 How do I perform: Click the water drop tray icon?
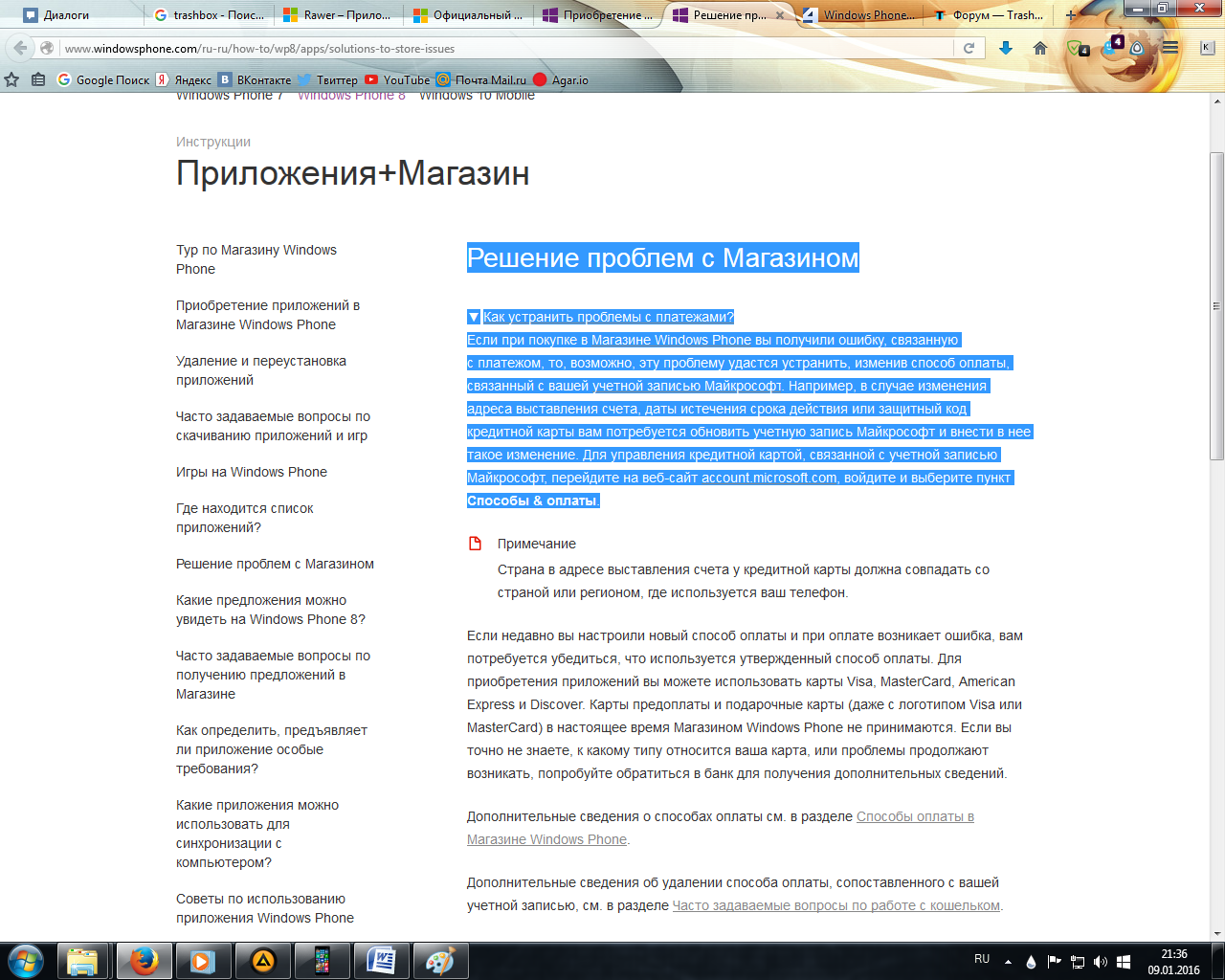(1031, 961)
